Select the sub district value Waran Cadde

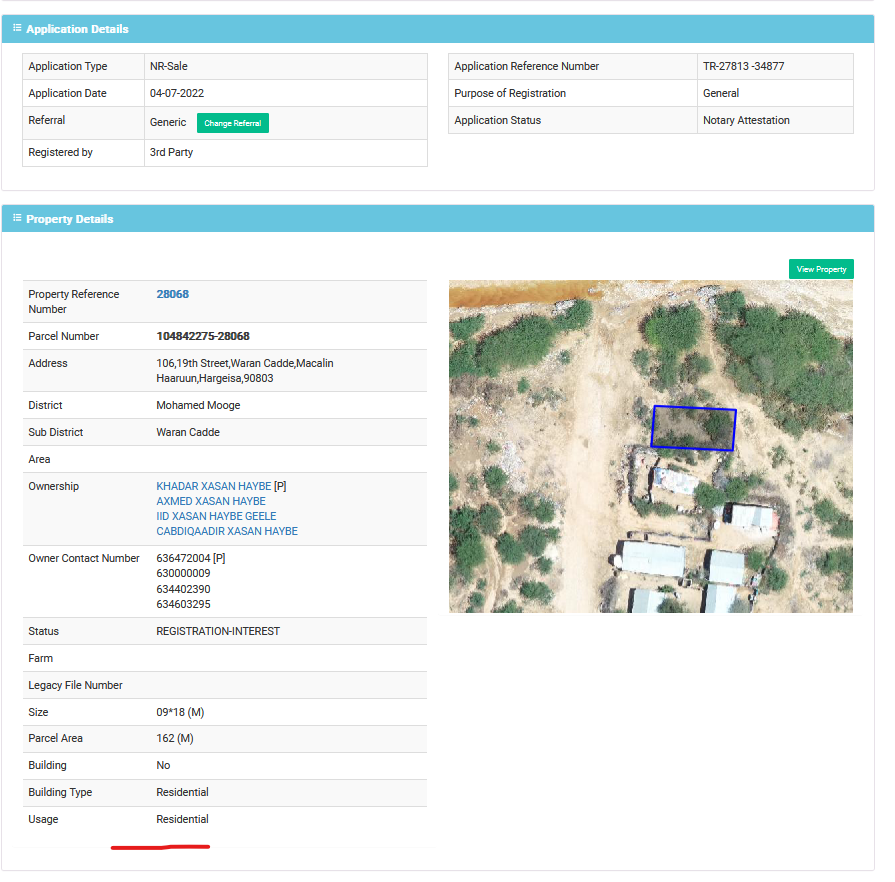tap(188, 432)
